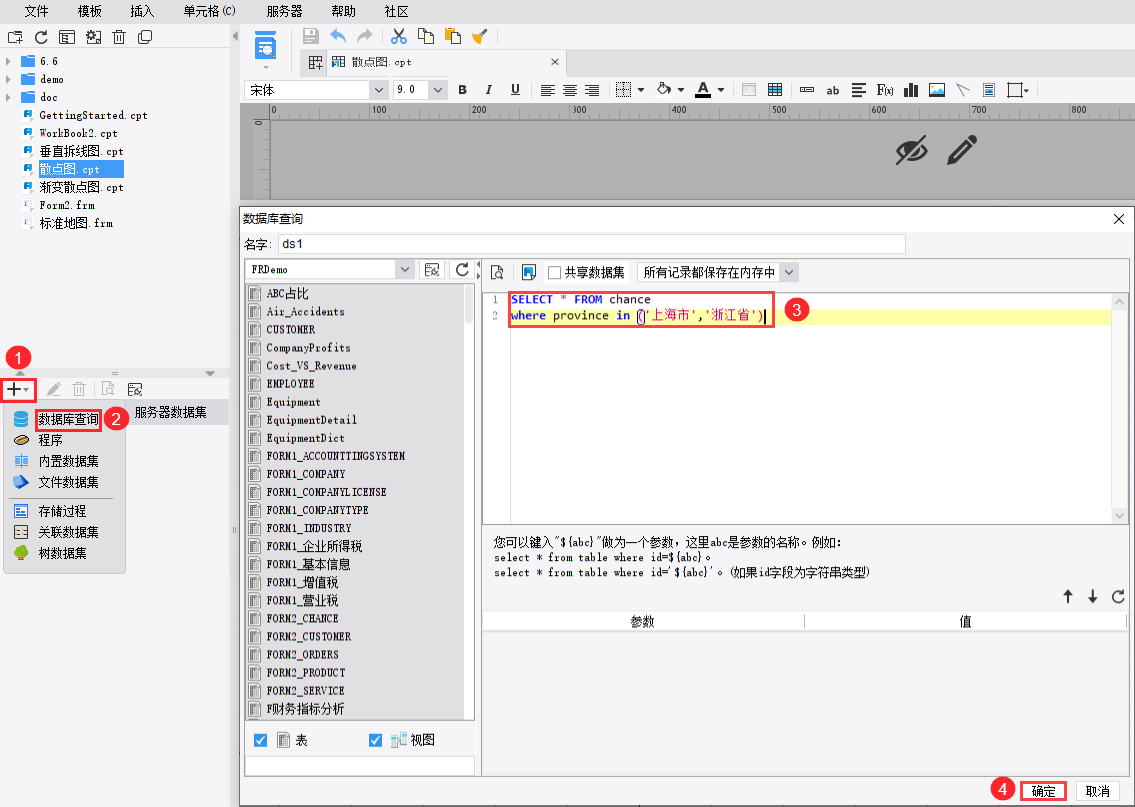Click the font color A icon

pyautogui.click(x=702, y=90)
